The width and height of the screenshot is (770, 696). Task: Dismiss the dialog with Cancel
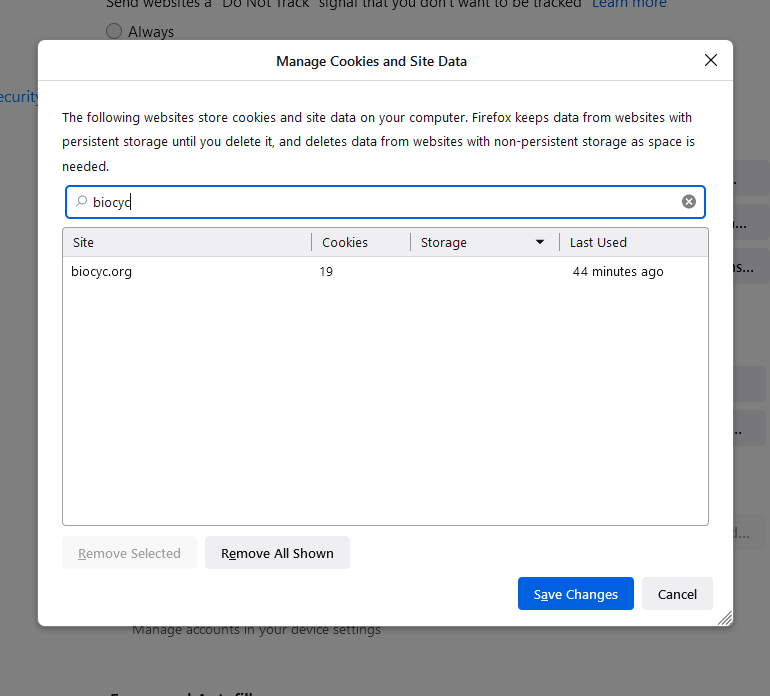(677, 594)
